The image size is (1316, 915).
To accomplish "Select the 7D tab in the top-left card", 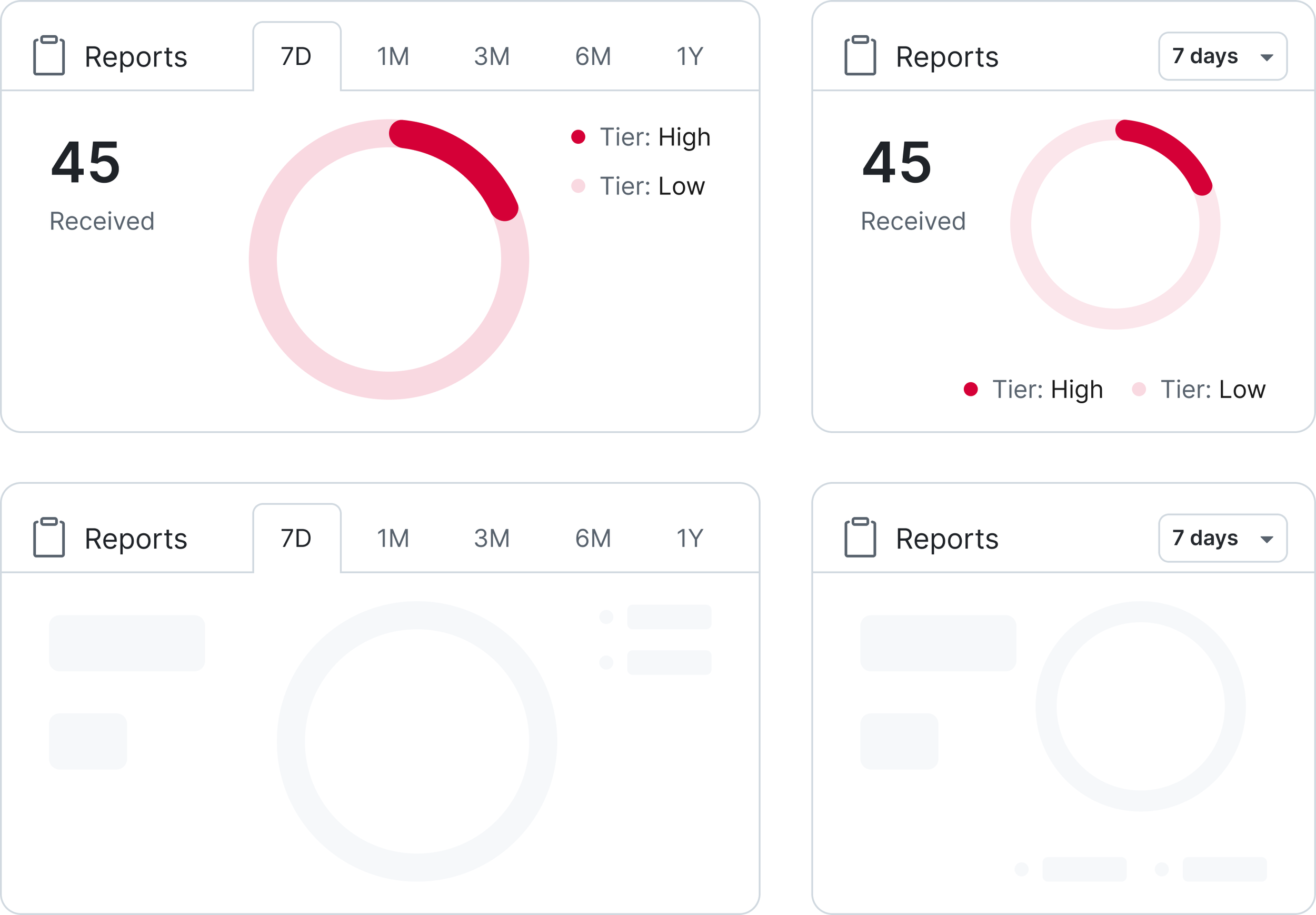I will click(x=297, y=56).
